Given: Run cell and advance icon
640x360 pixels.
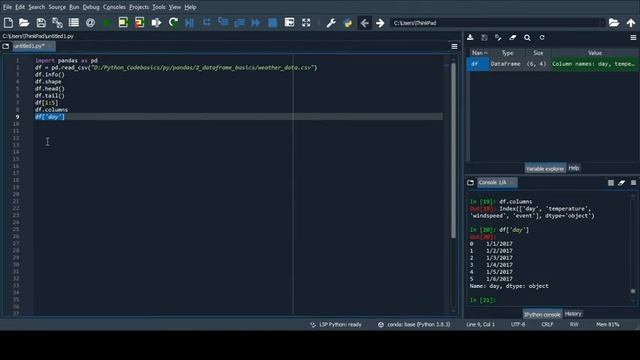Looking at the screenshot, I should [140, 23].
